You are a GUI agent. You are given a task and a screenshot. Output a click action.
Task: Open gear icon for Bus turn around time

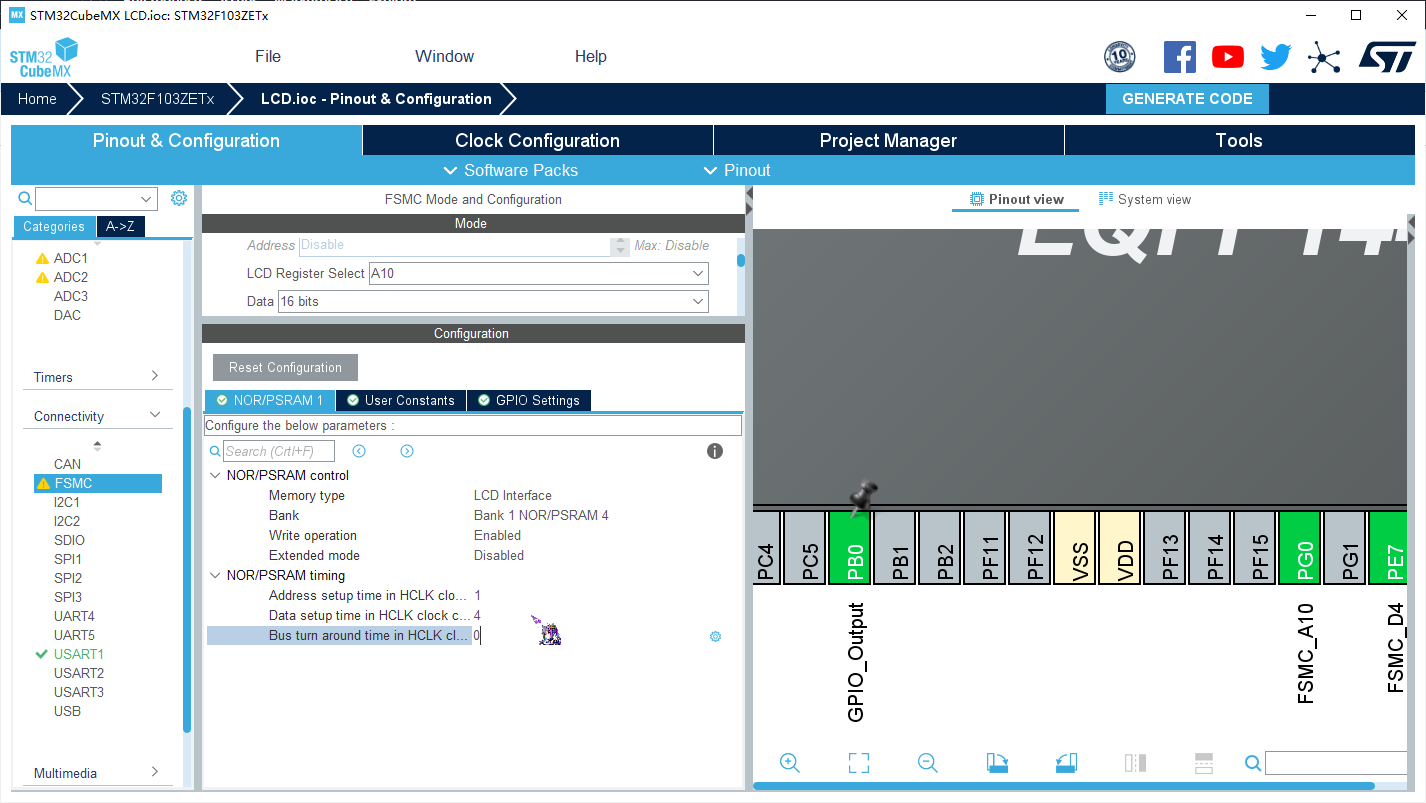click(715, 636)
